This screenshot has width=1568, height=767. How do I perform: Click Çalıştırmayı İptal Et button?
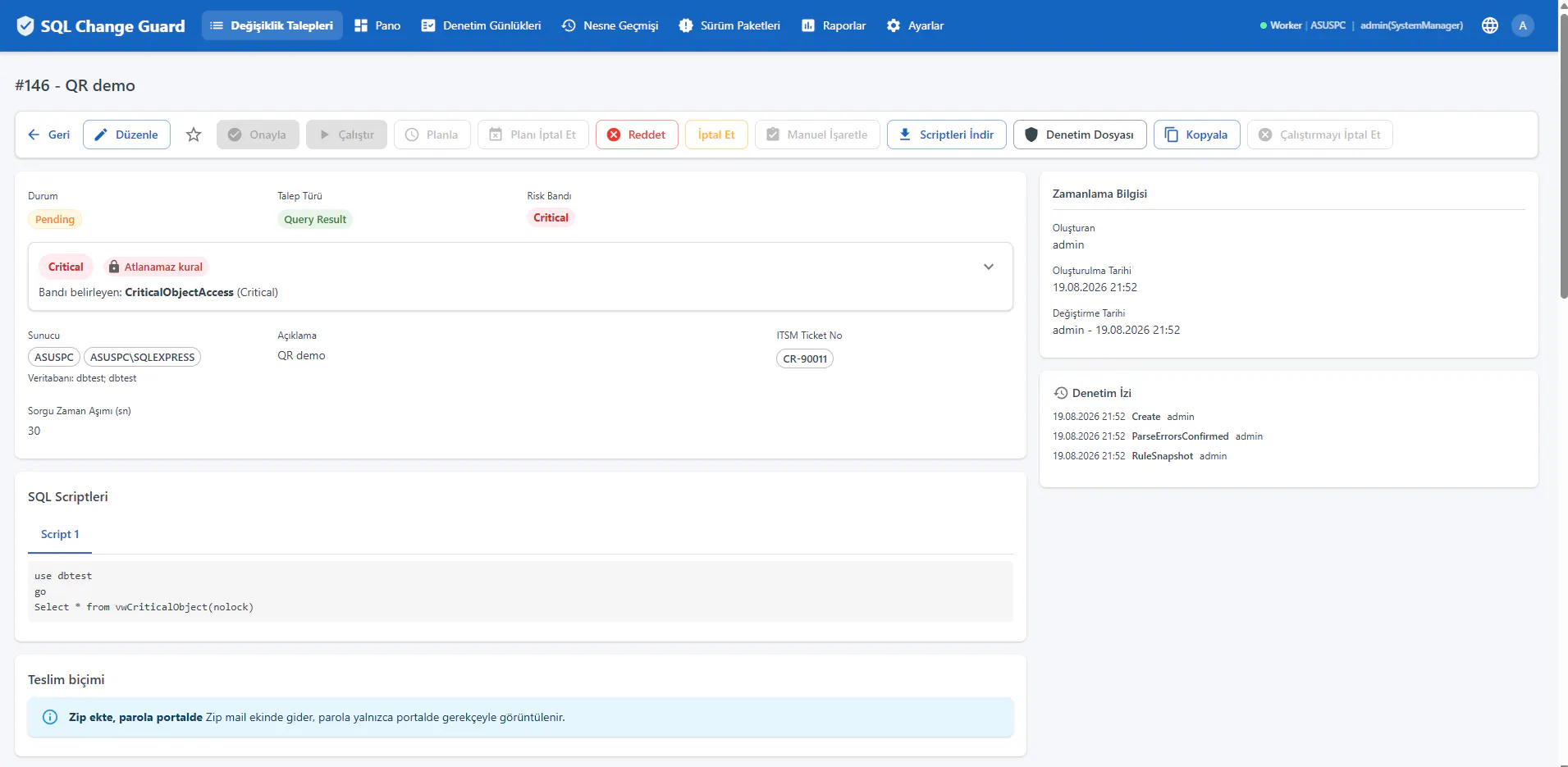coord(1320,135)
